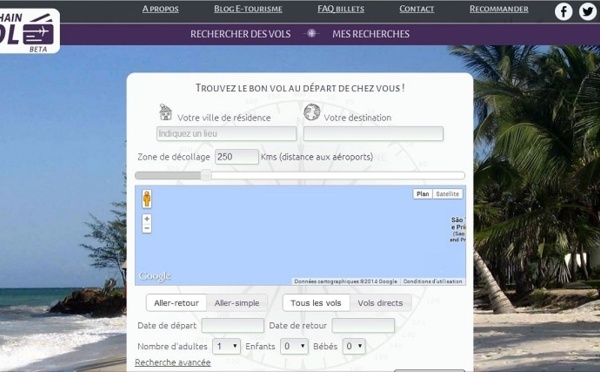Open the A propos menu link
This screenshot has height=372, width=600.
click(160, 9)
